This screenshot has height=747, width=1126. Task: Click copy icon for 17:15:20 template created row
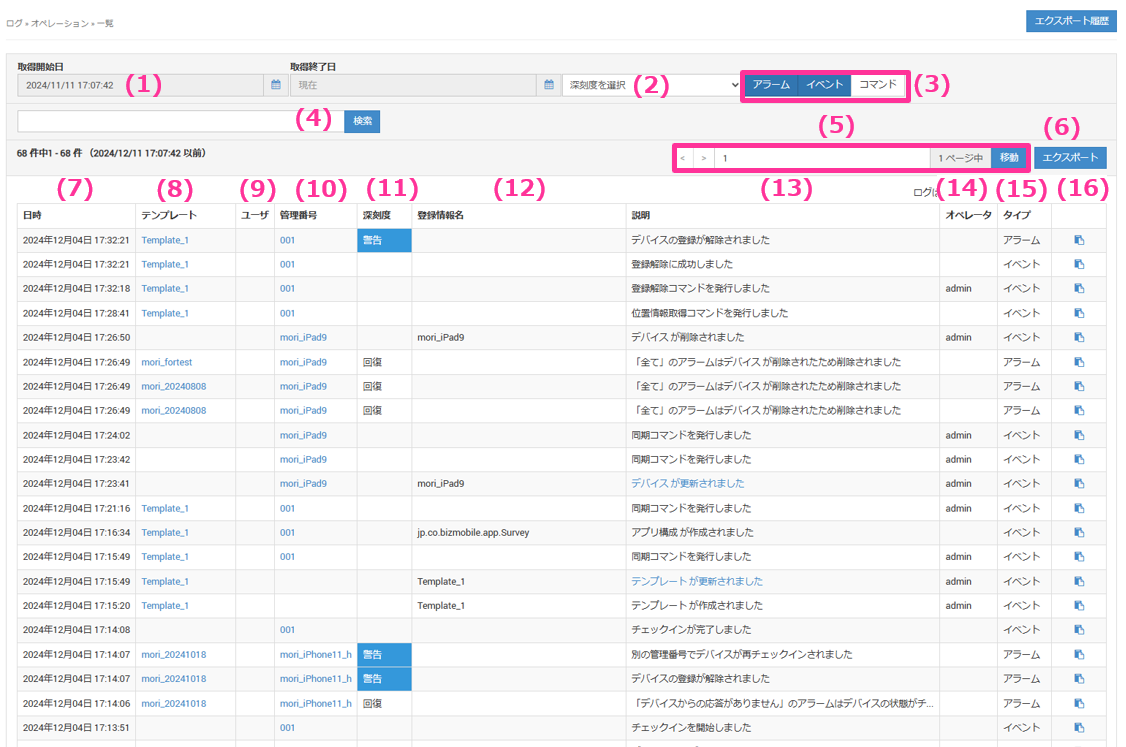point(1079,606)
